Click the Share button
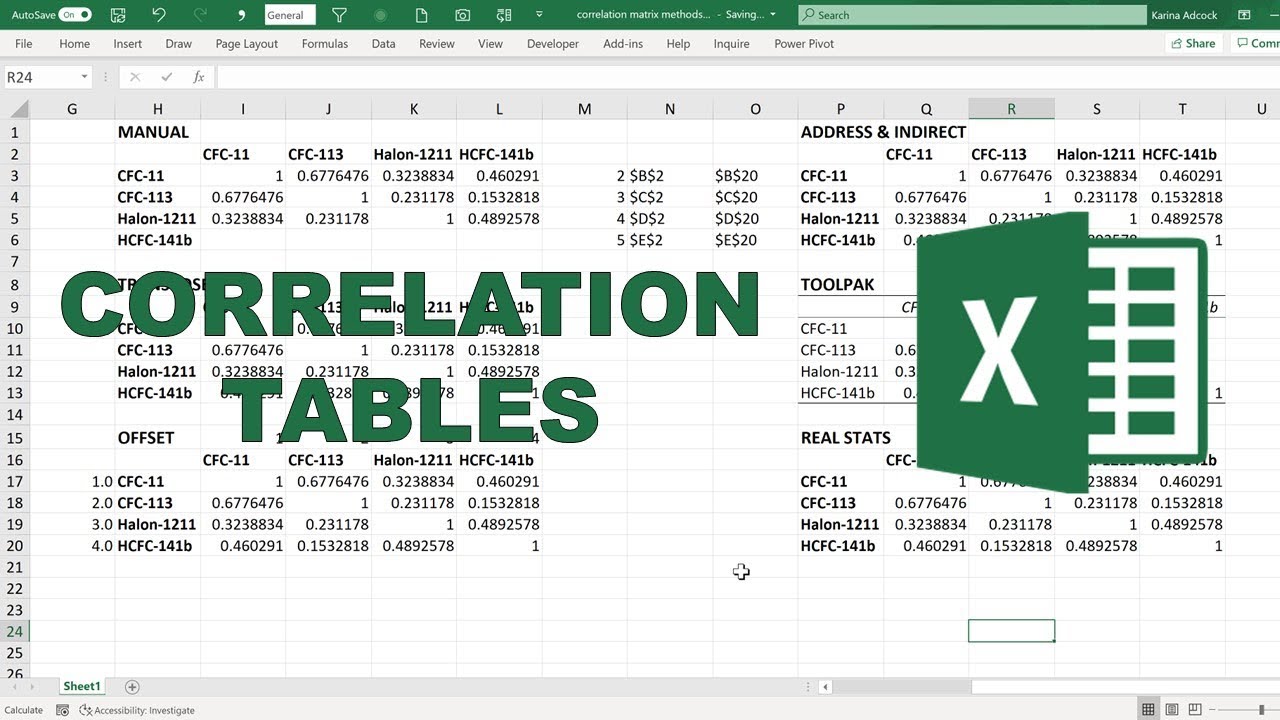Viewport: 1280px width, 720px height. point(1193,43)
